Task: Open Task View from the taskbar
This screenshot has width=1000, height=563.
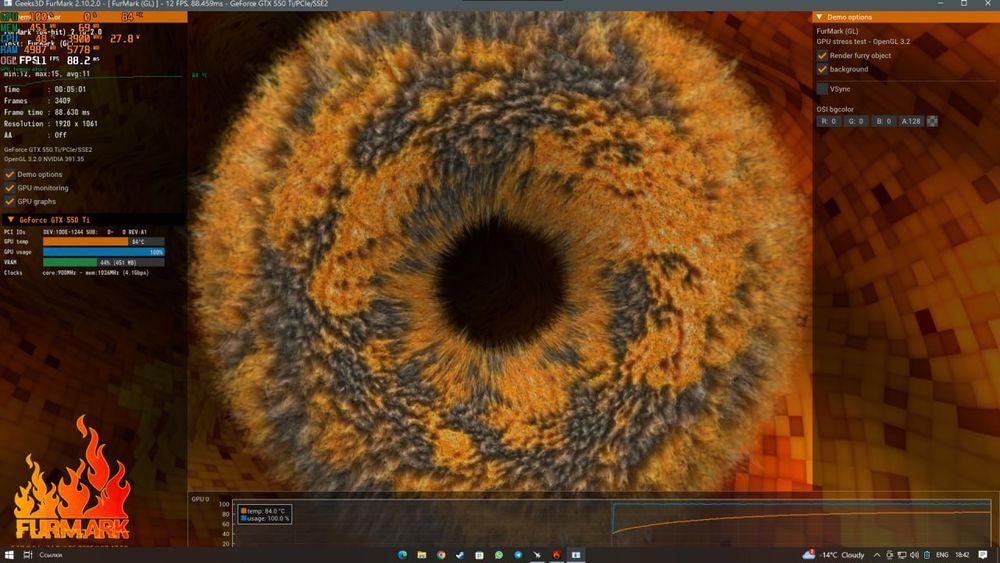Action: (27, 555)
